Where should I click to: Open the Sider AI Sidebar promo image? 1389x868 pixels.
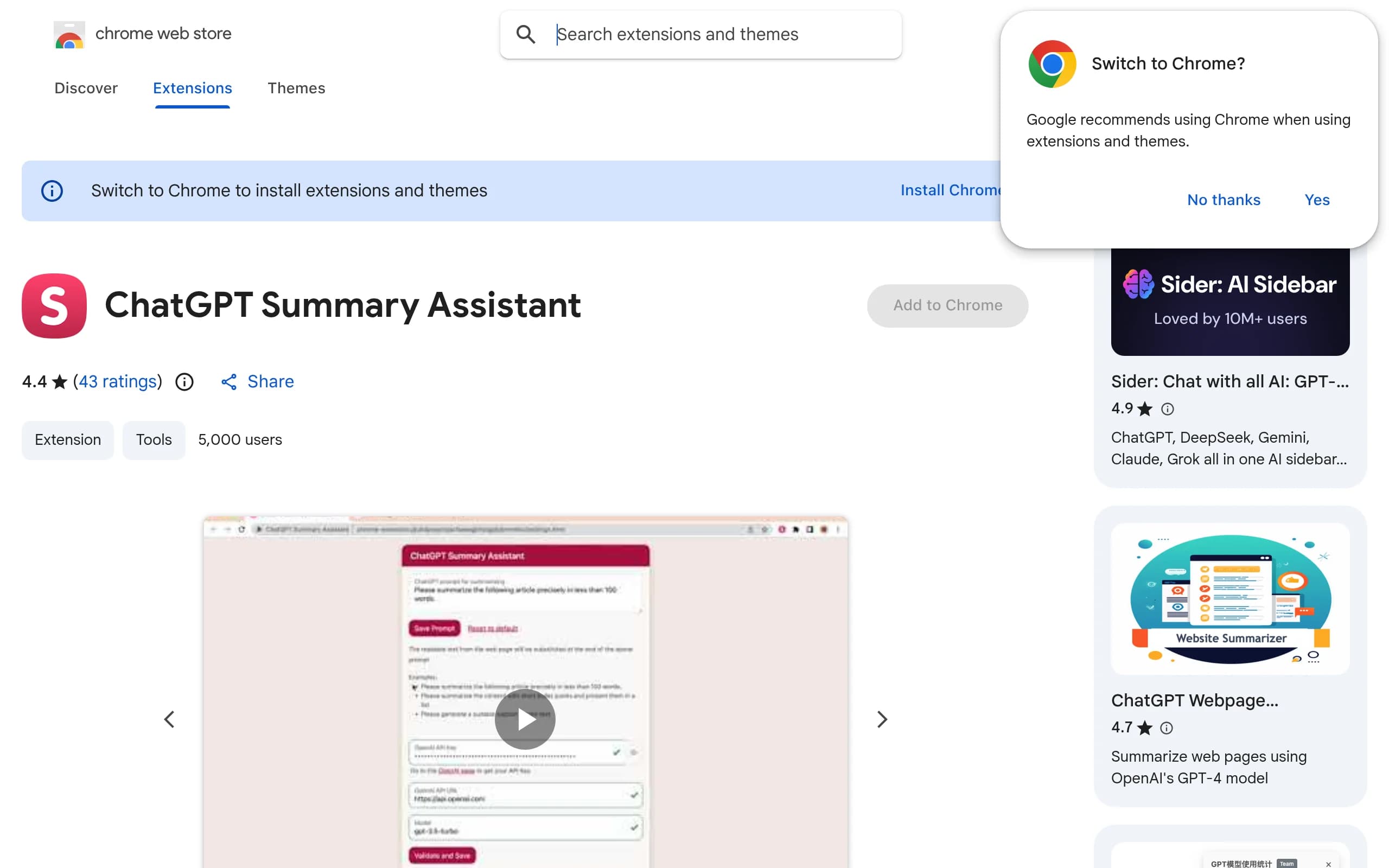click(x=1230, y=302)
